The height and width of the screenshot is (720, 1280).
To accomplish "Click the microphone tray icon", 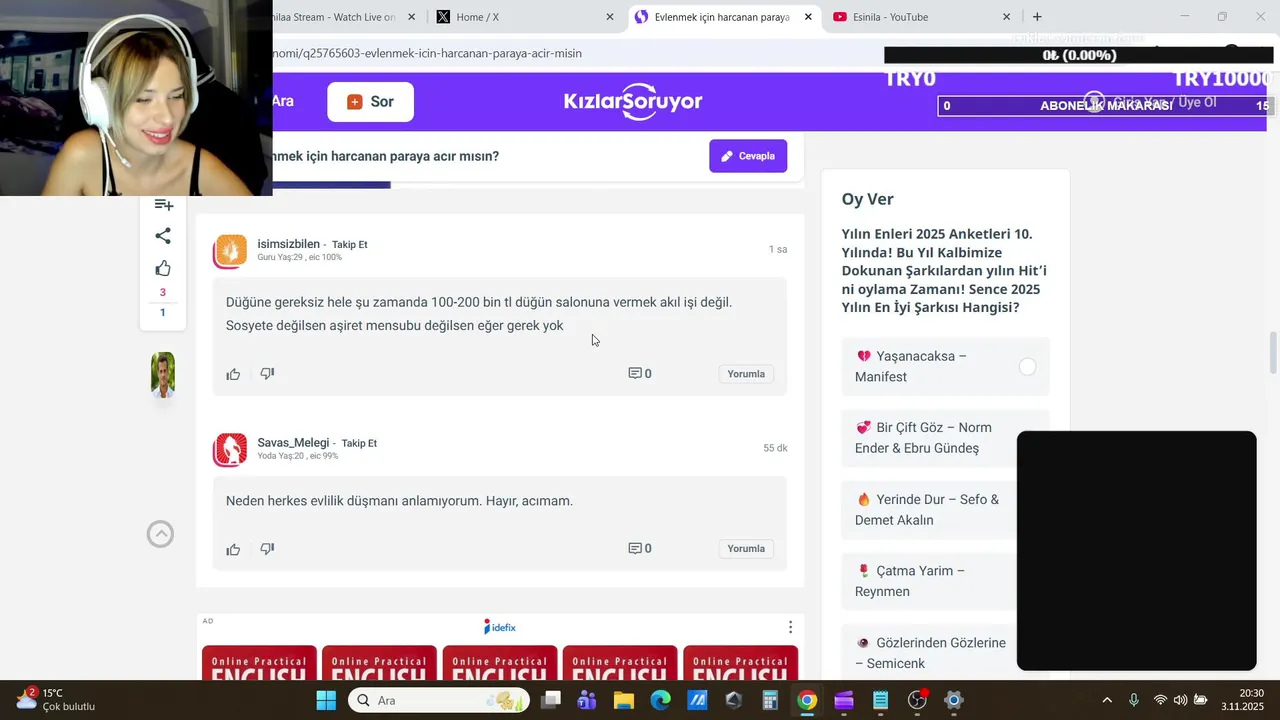I will point(1133,700).
